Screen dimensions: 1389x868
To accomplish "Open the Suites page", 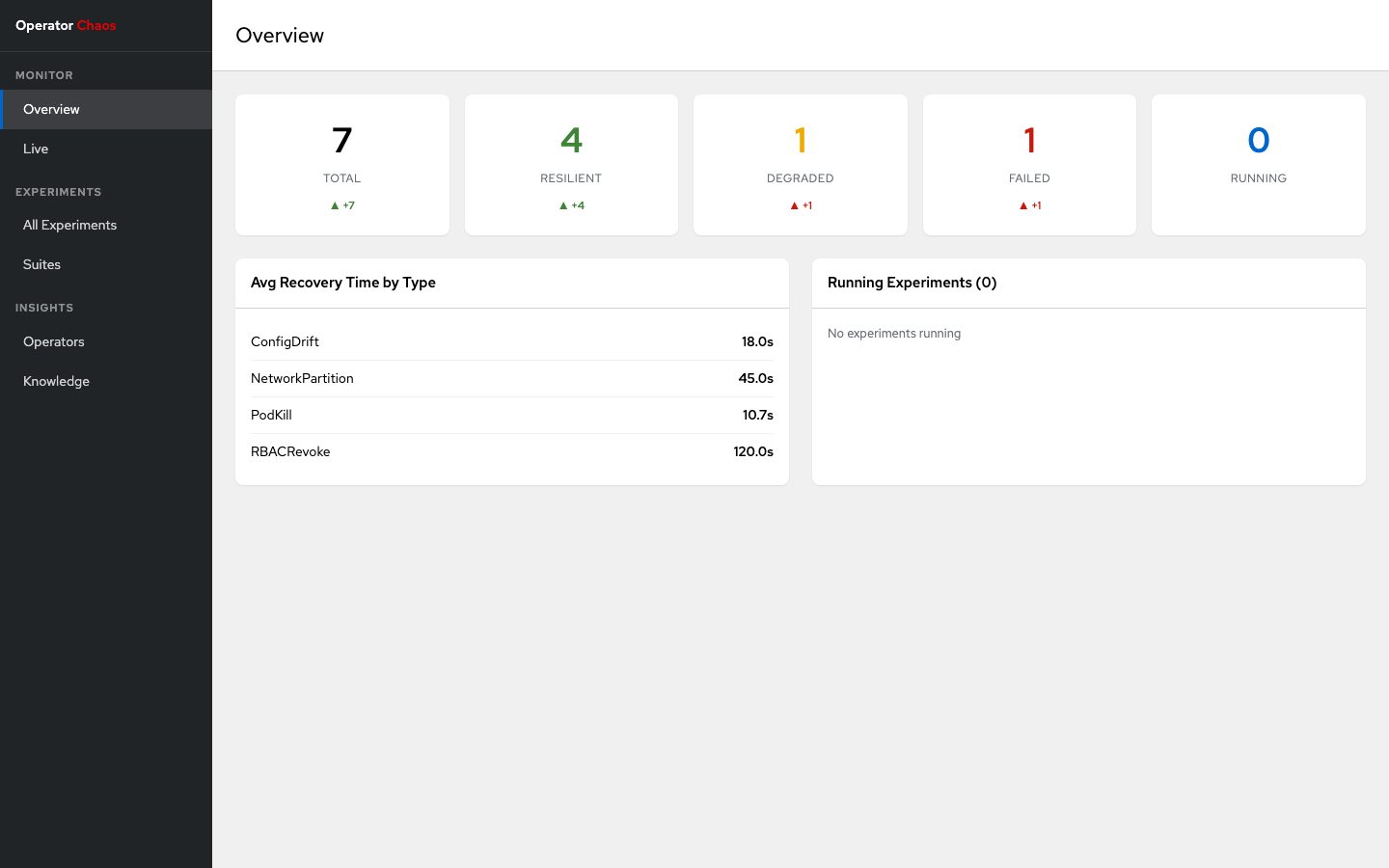I will point(41,264).
